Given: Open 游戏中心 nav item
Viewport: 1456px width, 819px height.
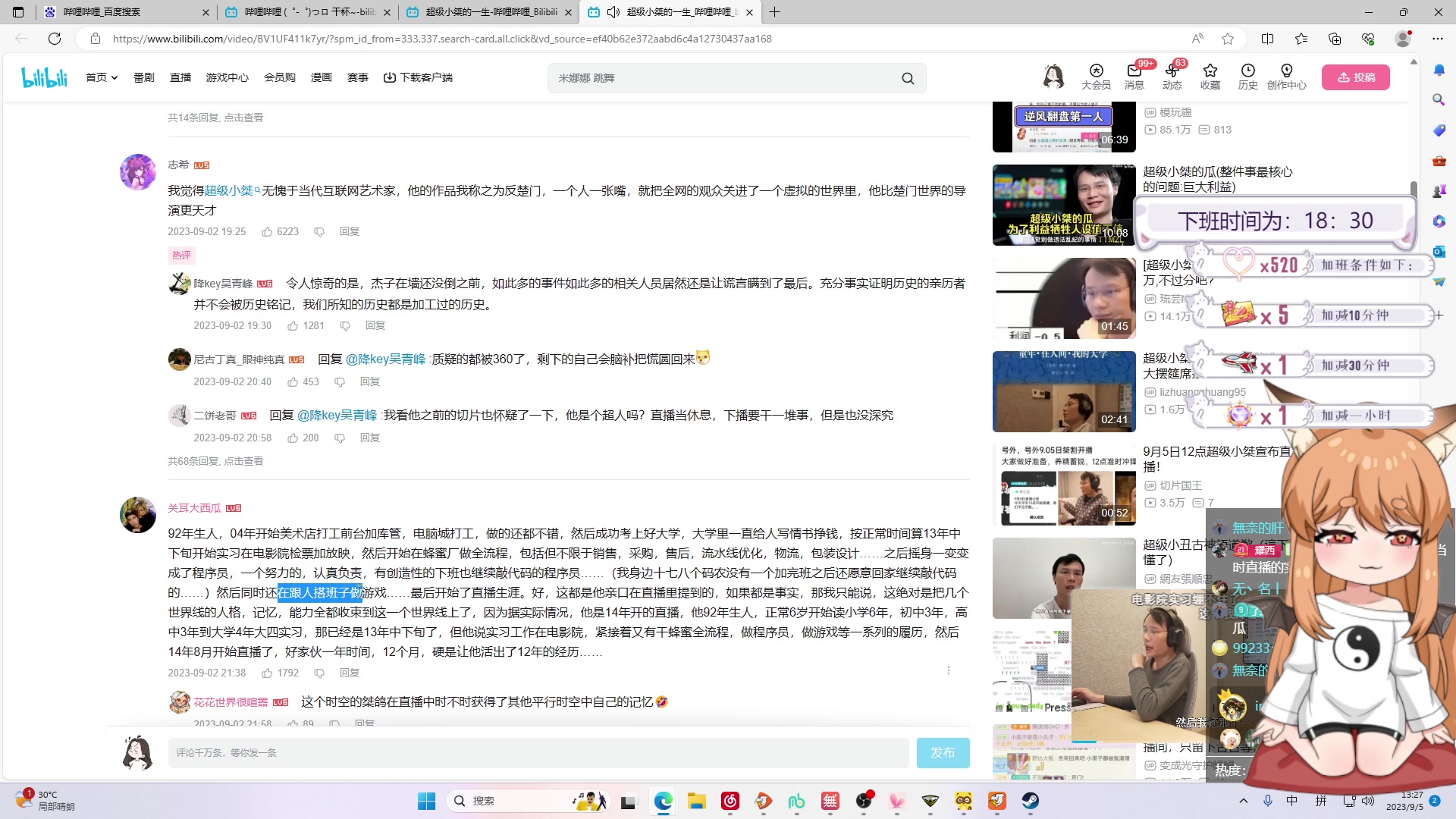Looking at the screenshot, I should click(227, 77).
